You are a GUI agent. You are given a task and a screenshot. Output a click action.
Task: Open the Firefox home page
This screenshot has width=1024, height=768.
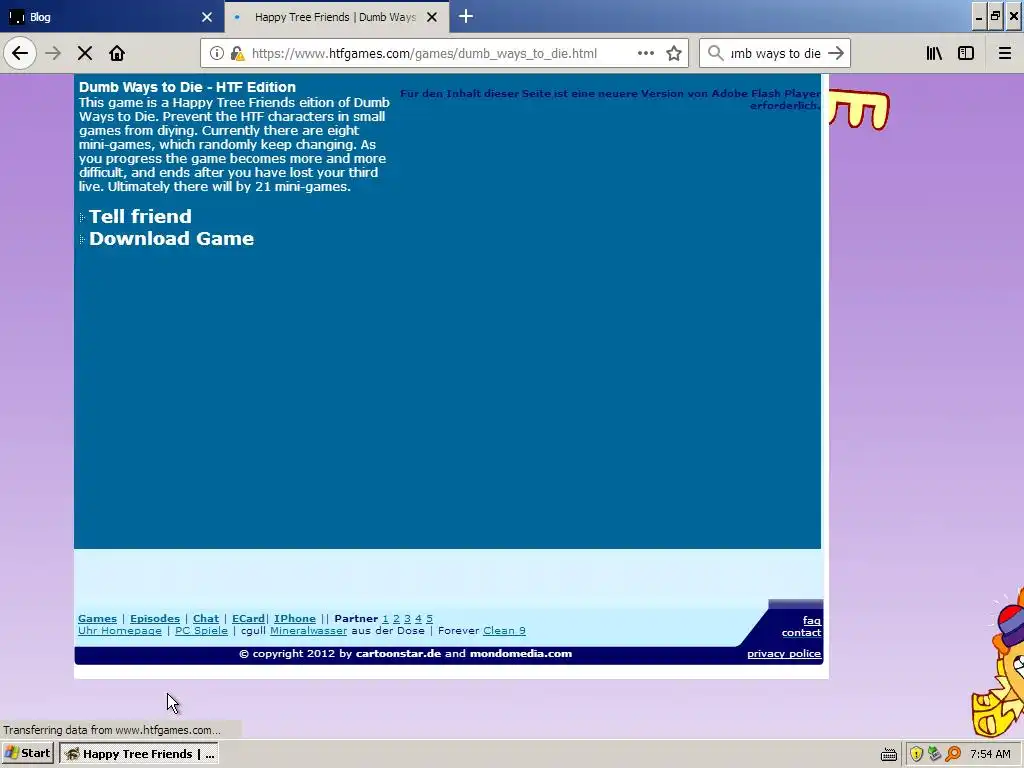[117, 53]
